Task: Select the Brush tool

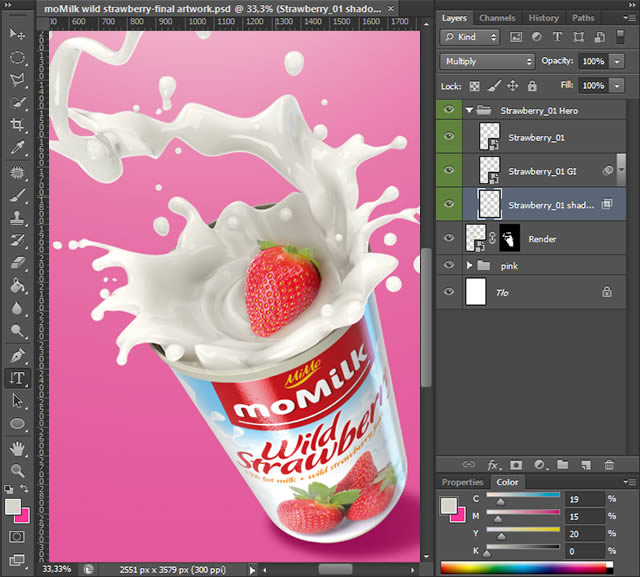Action: (17, 195)
